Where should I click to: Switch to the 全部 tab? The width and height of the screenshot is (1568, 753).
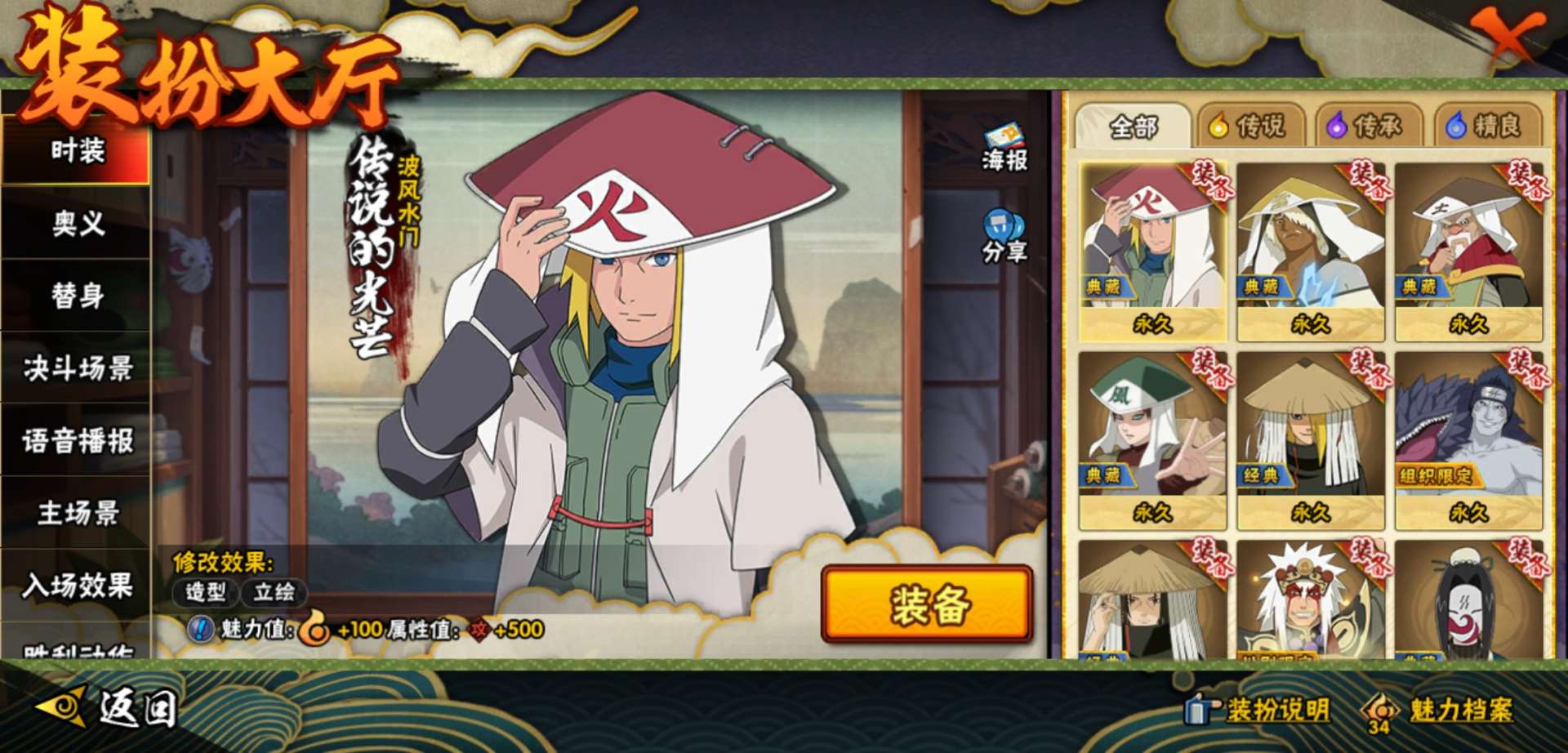(x=1134, y=127)
